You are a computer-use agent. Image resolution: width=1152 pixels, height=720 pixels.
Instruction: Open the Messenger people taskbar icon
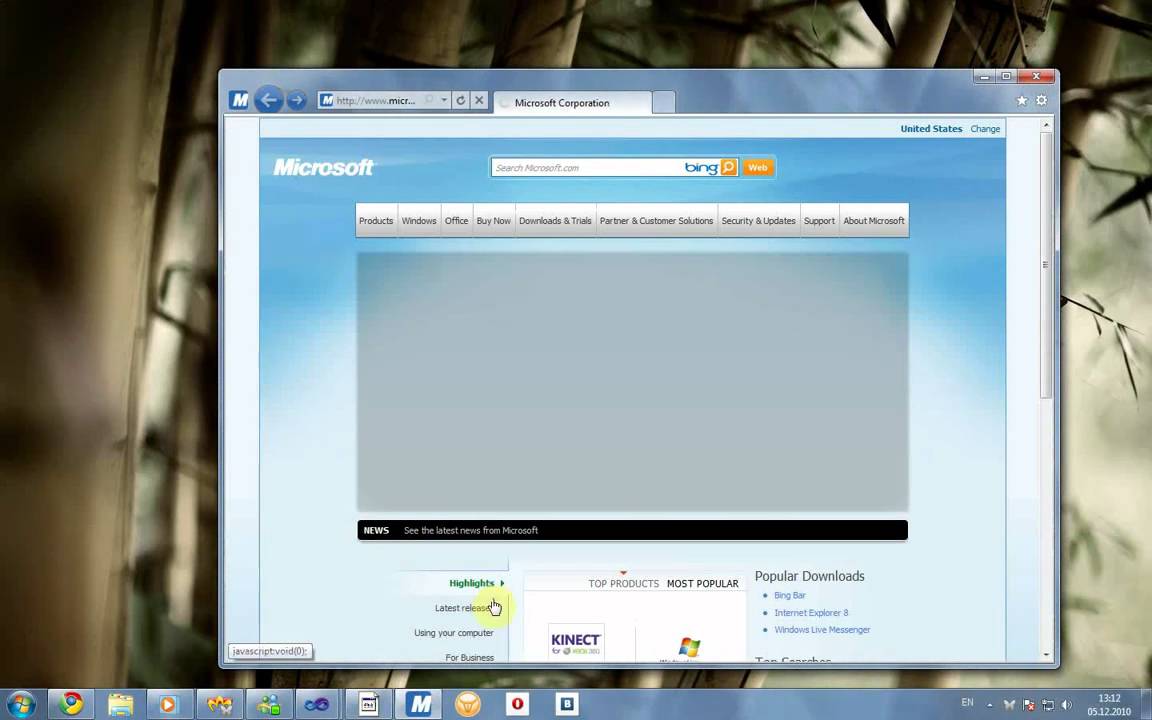[x=268, y=704]
